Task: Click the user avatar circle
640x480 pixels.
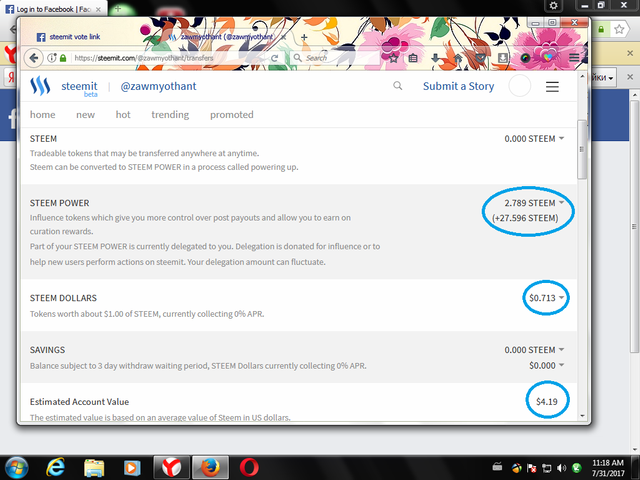Action: point(520,86)
